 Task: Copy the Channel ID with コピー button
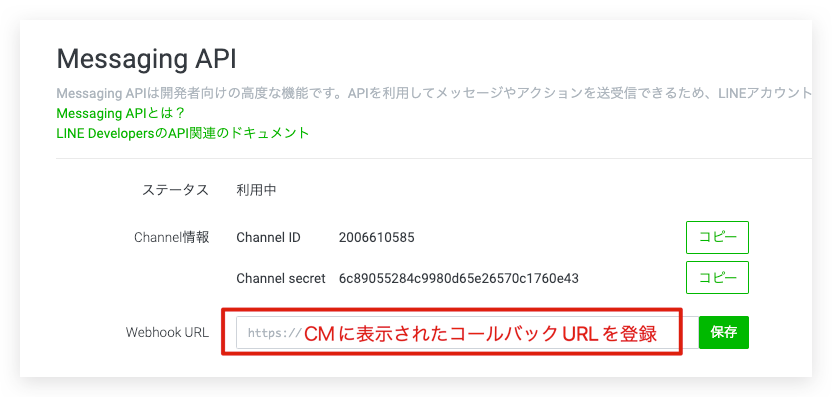[x=717, y=238]
